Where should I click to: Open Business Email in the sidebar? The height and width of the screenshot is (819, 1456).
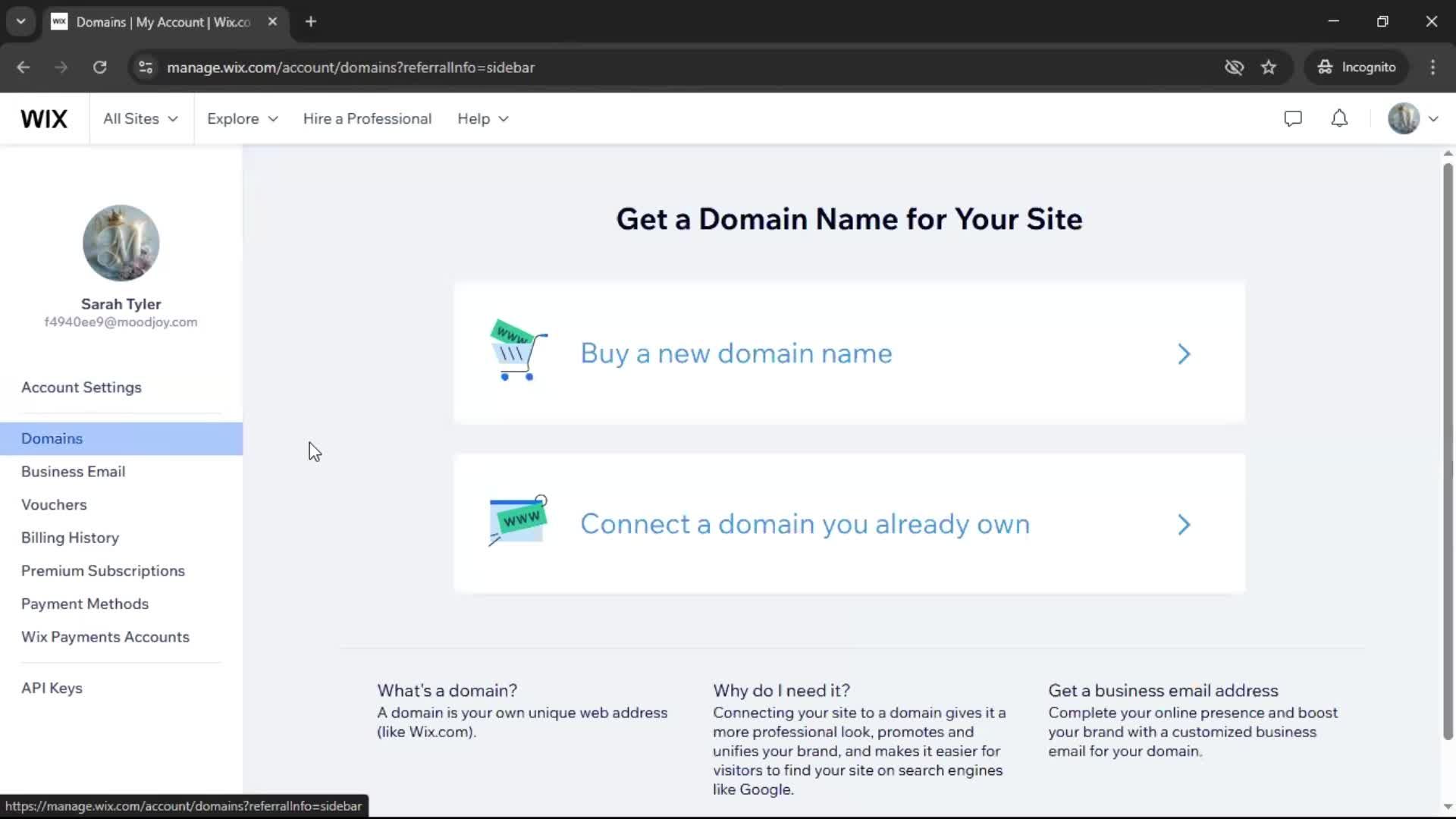tap(73, 472)
